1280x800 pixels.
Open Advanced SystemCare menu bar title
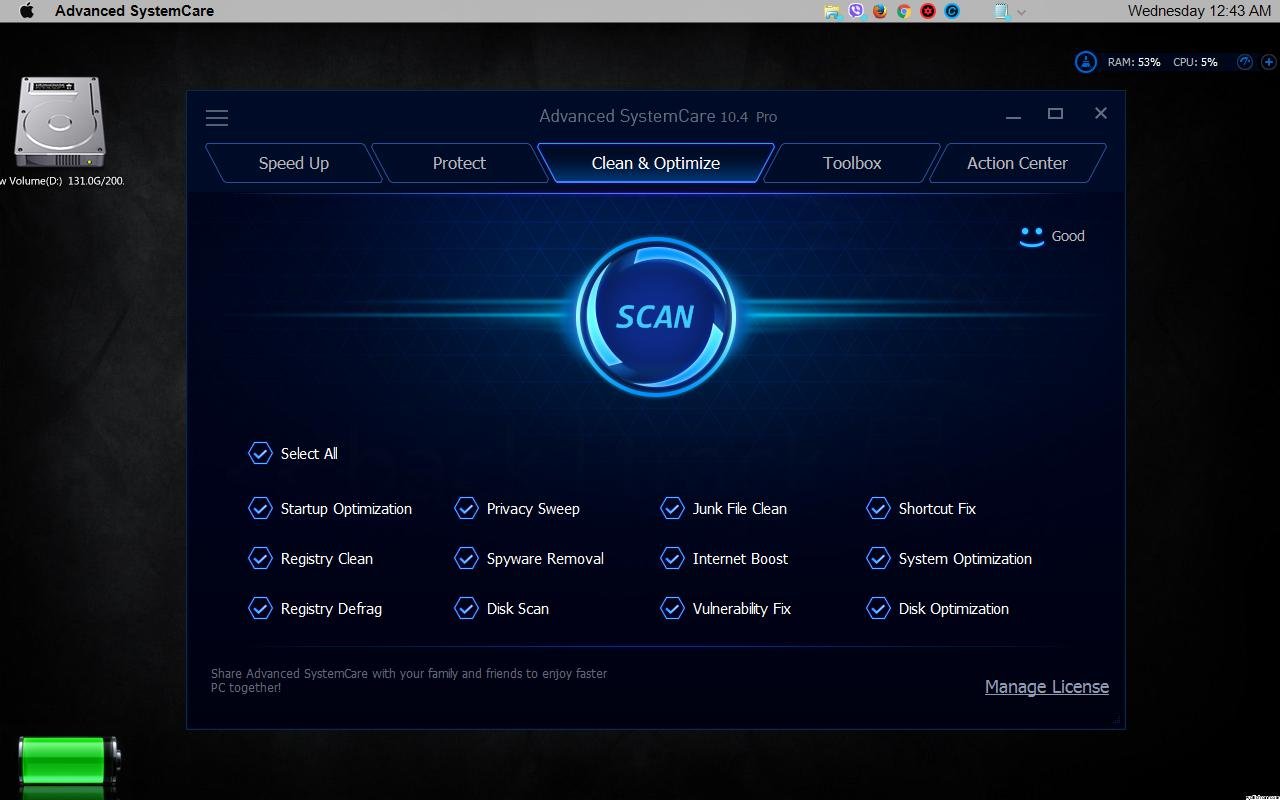(x=134, y=11)
